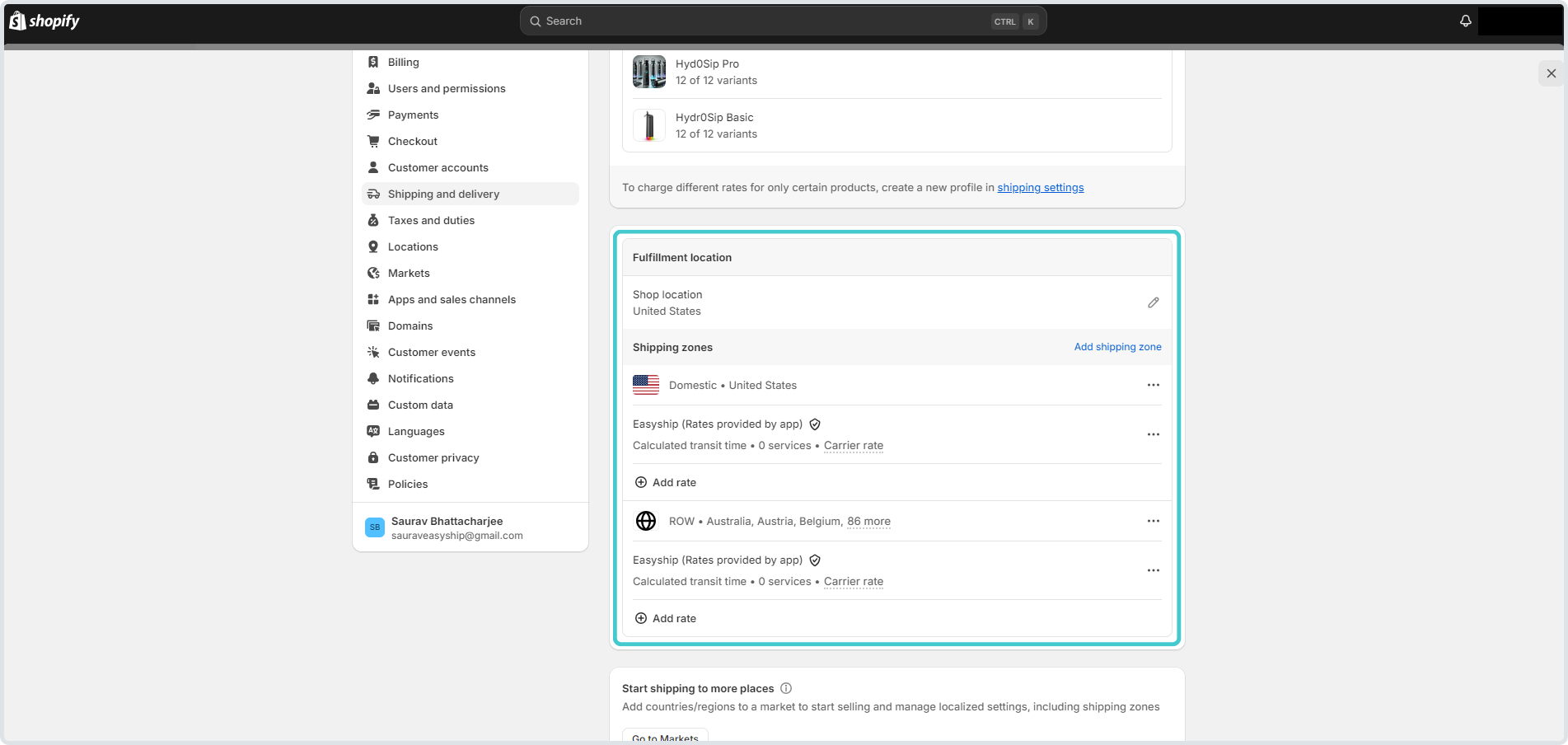
Task: Click Carrier rate under ROW zone
Action: pyautogui.click(x=854, y=582)
